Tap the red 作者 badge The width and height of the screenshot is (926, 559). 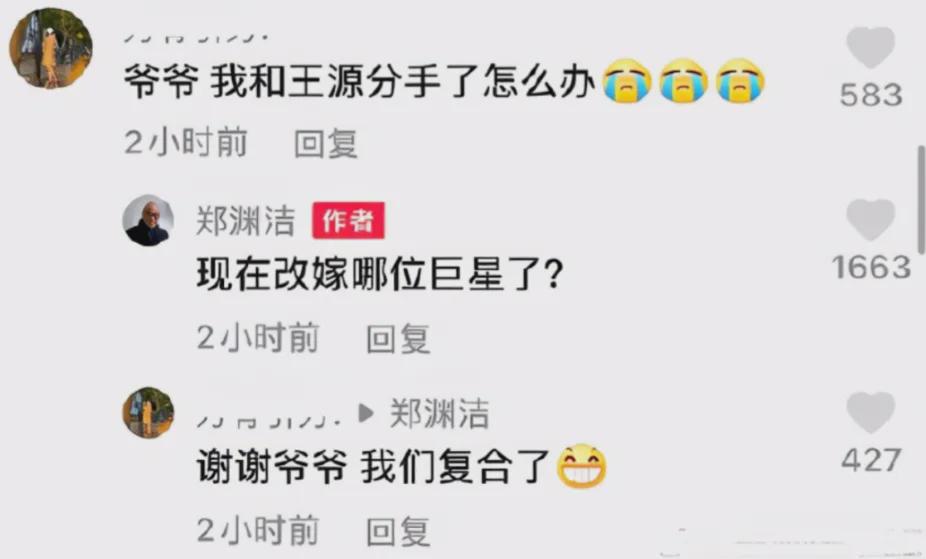tap(348, 220)
